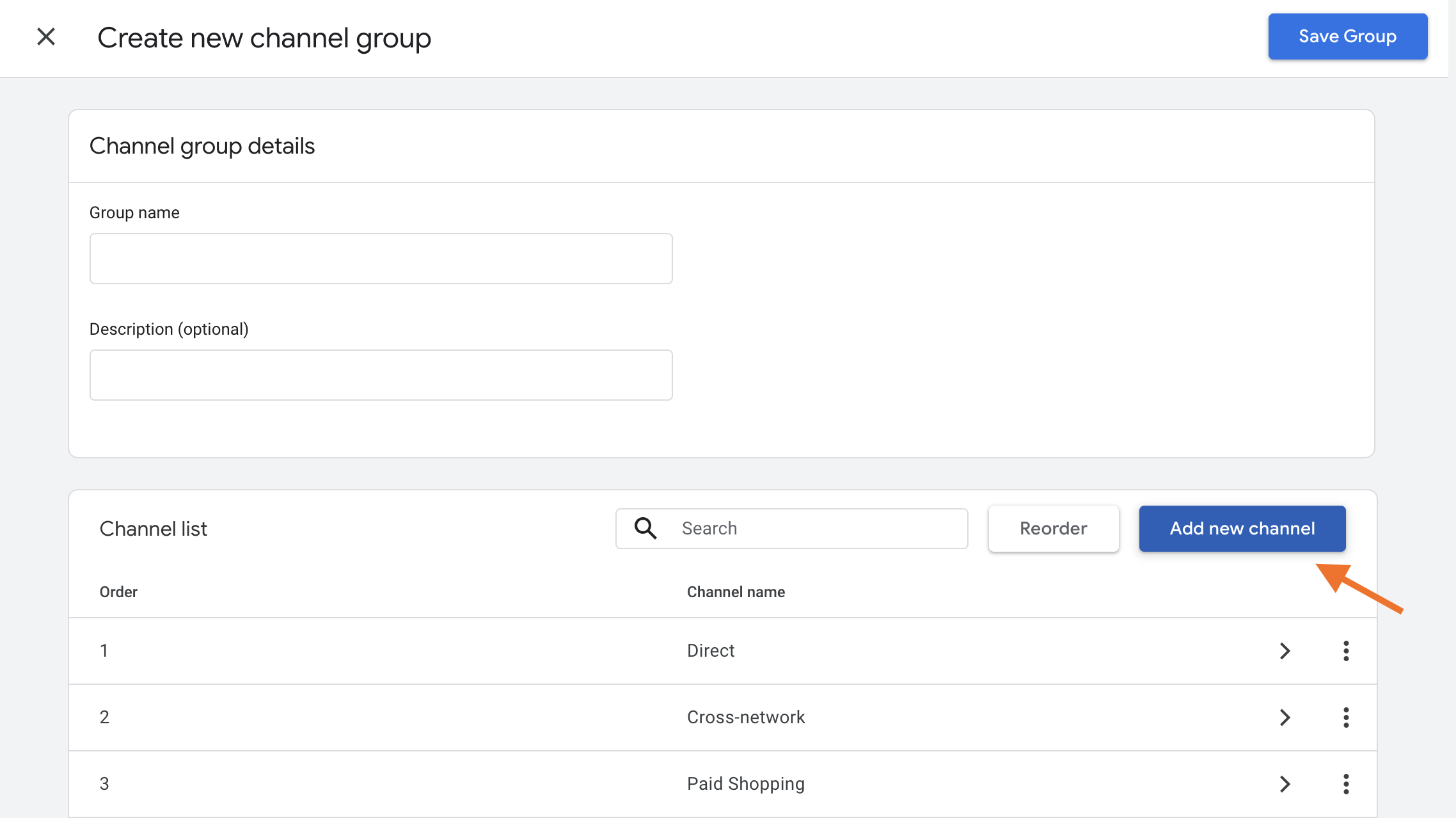Viewport: 1456px width, 818px height.
Task: Close the Create new channel group dialog
Action: tap(46, 36)
